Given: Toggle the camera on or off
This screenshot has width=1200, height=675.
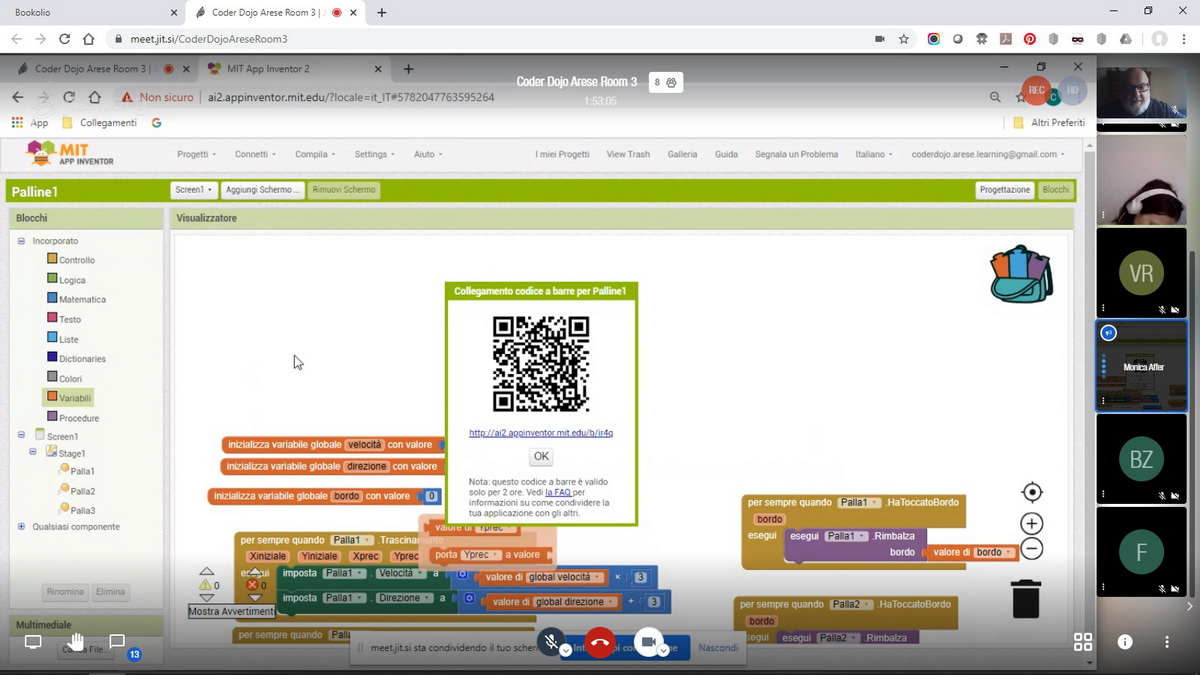Looking at the screenshot, I should click(x=648, y=641).
